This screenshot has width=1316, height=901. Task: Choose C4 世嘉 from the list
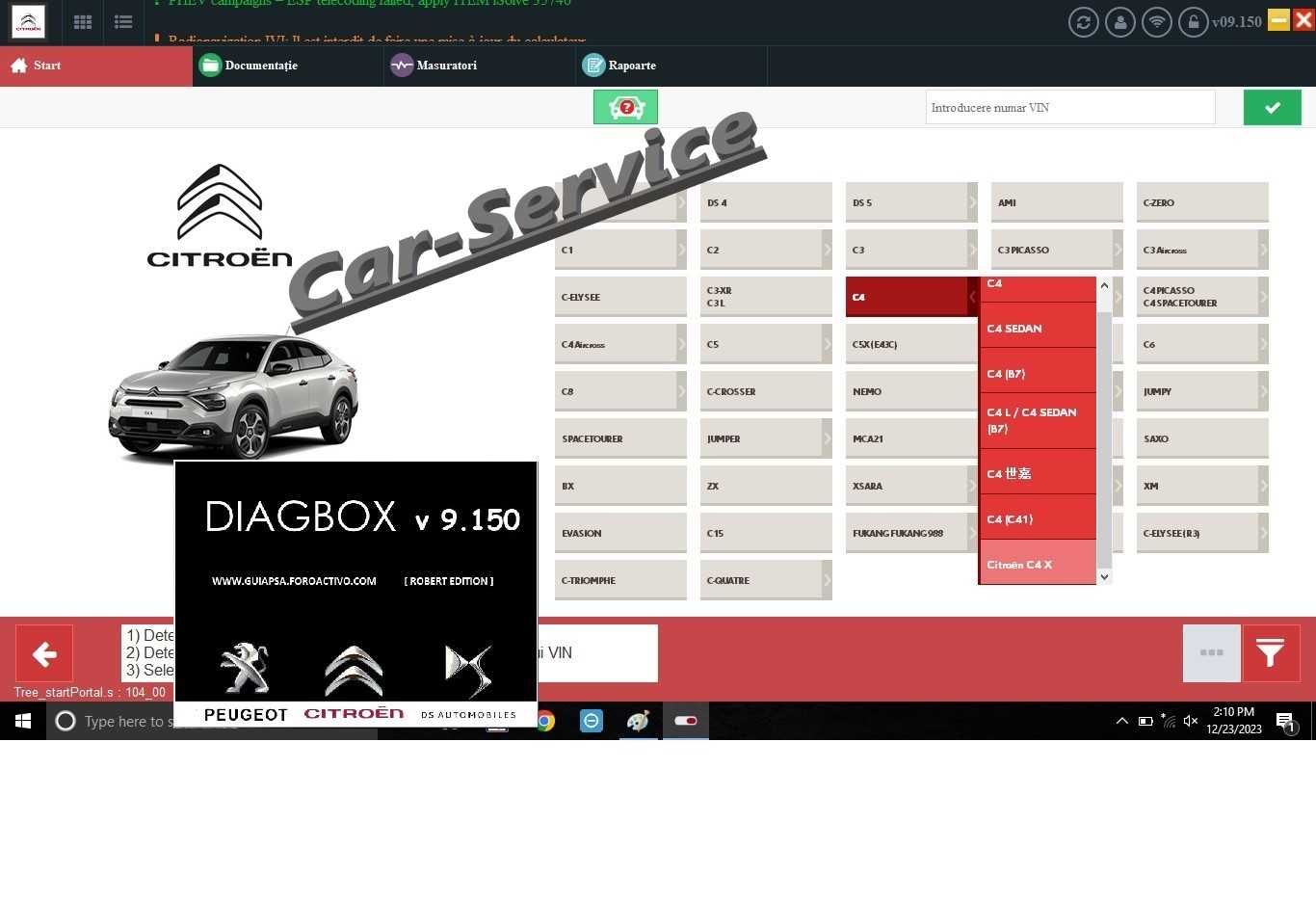click(1038, 473)
